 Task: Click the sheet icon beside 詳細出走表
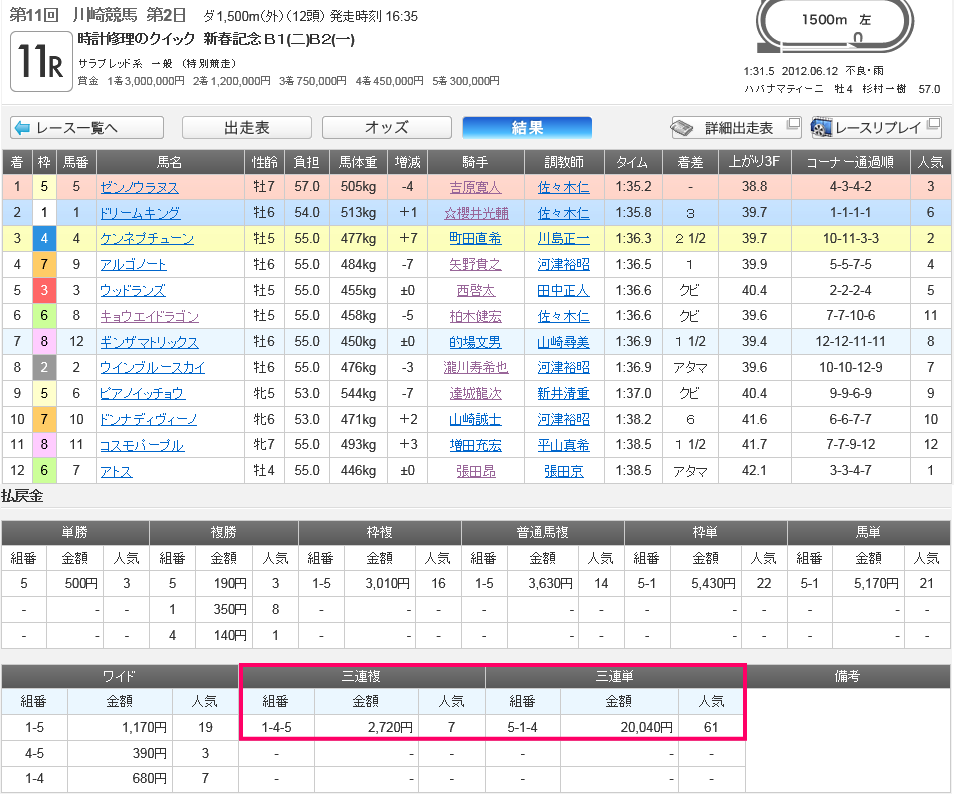click(682, 128)
